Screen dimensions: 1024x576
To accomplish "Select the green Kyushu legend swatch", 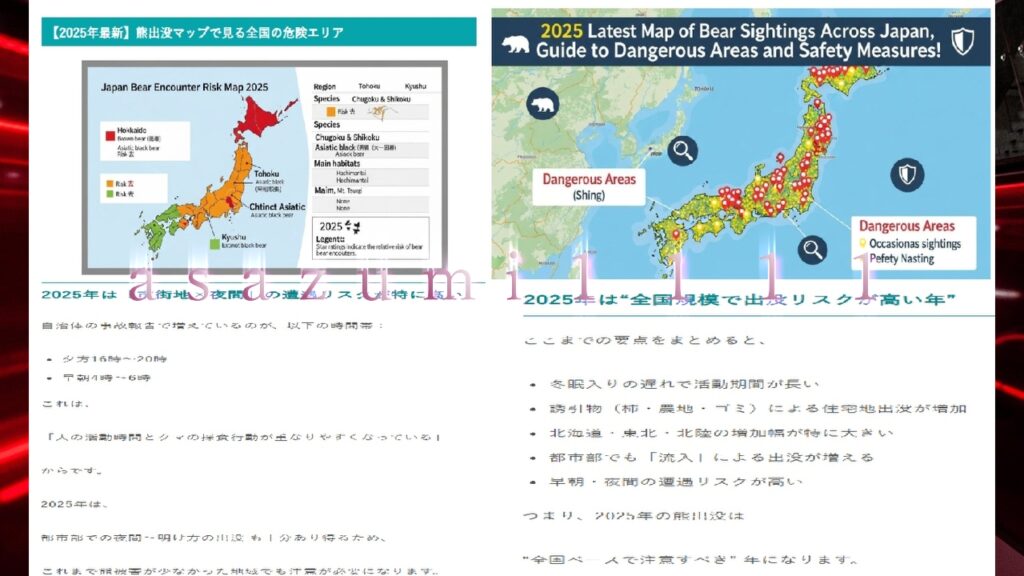I will 212,243.
